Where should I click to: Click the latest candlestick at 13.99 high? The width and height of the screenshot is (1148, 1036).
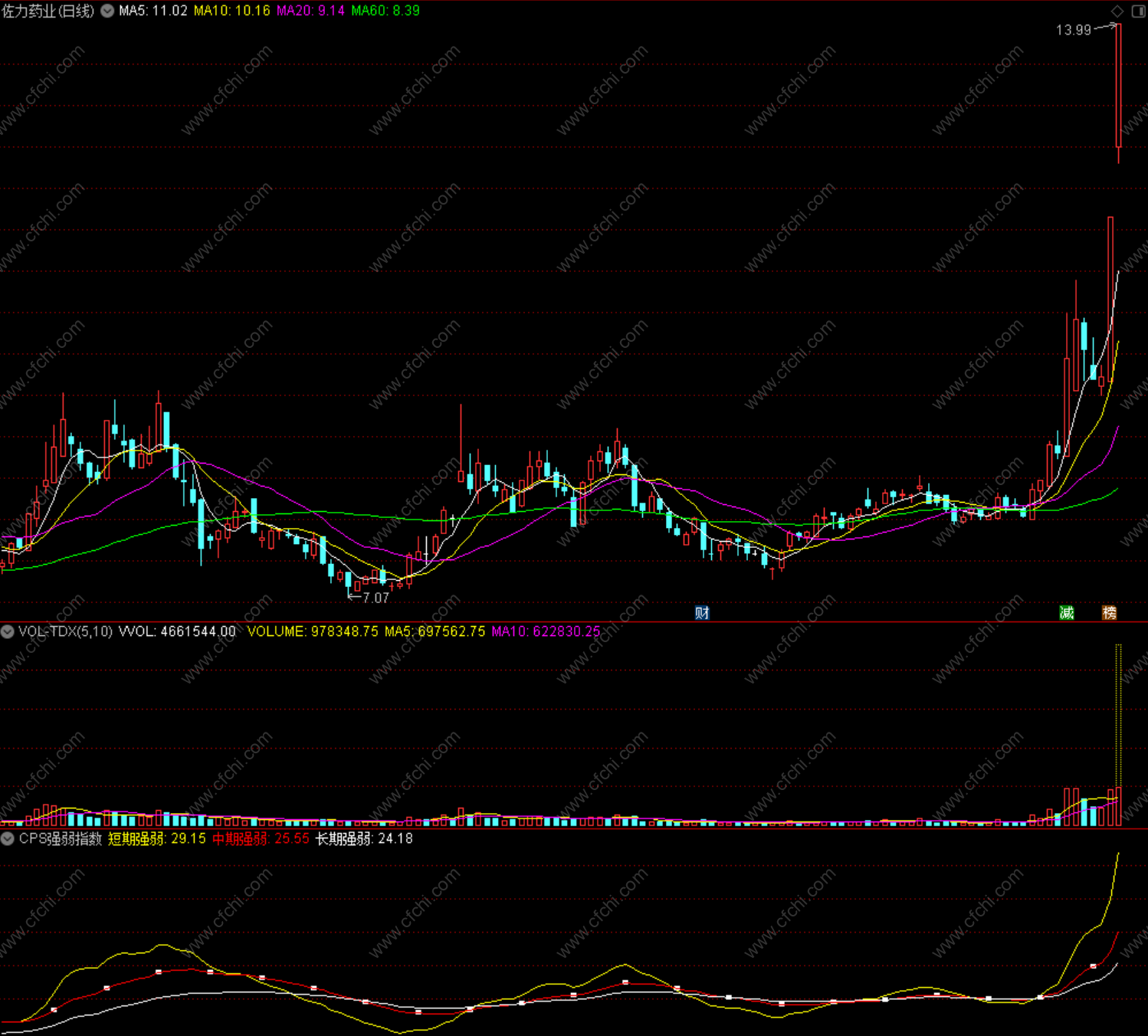1119,86
